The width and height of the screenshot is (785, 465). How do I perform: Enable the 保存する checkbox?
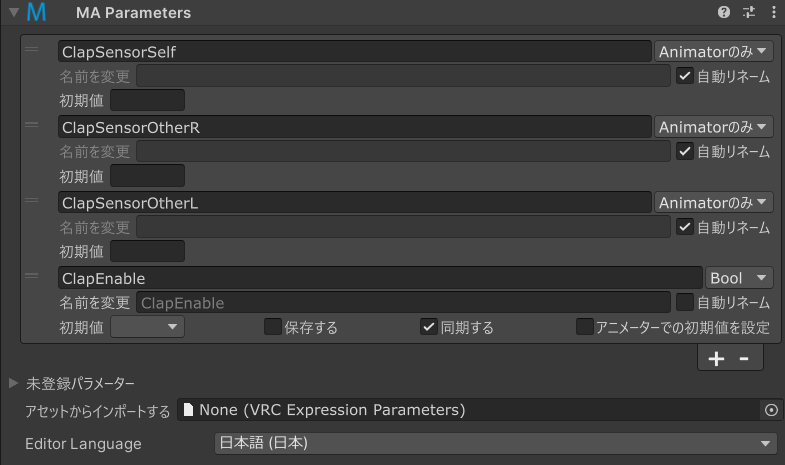(272, 327)
